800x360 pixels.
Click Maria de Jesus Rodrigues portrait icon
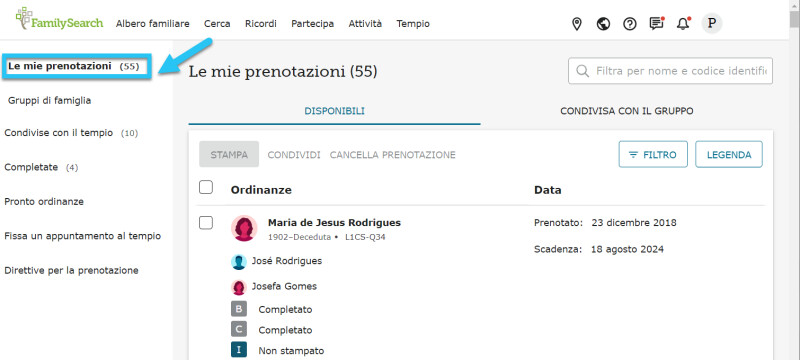pyautogui.click(x=244, y=228)
